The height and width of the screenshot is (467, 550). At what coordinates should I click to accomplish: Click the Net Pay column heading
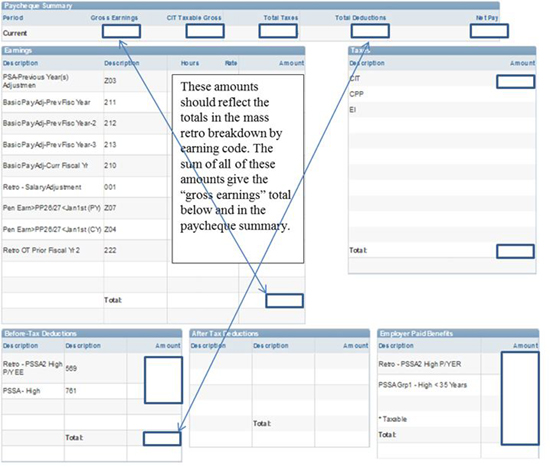[x=487, y=18]
